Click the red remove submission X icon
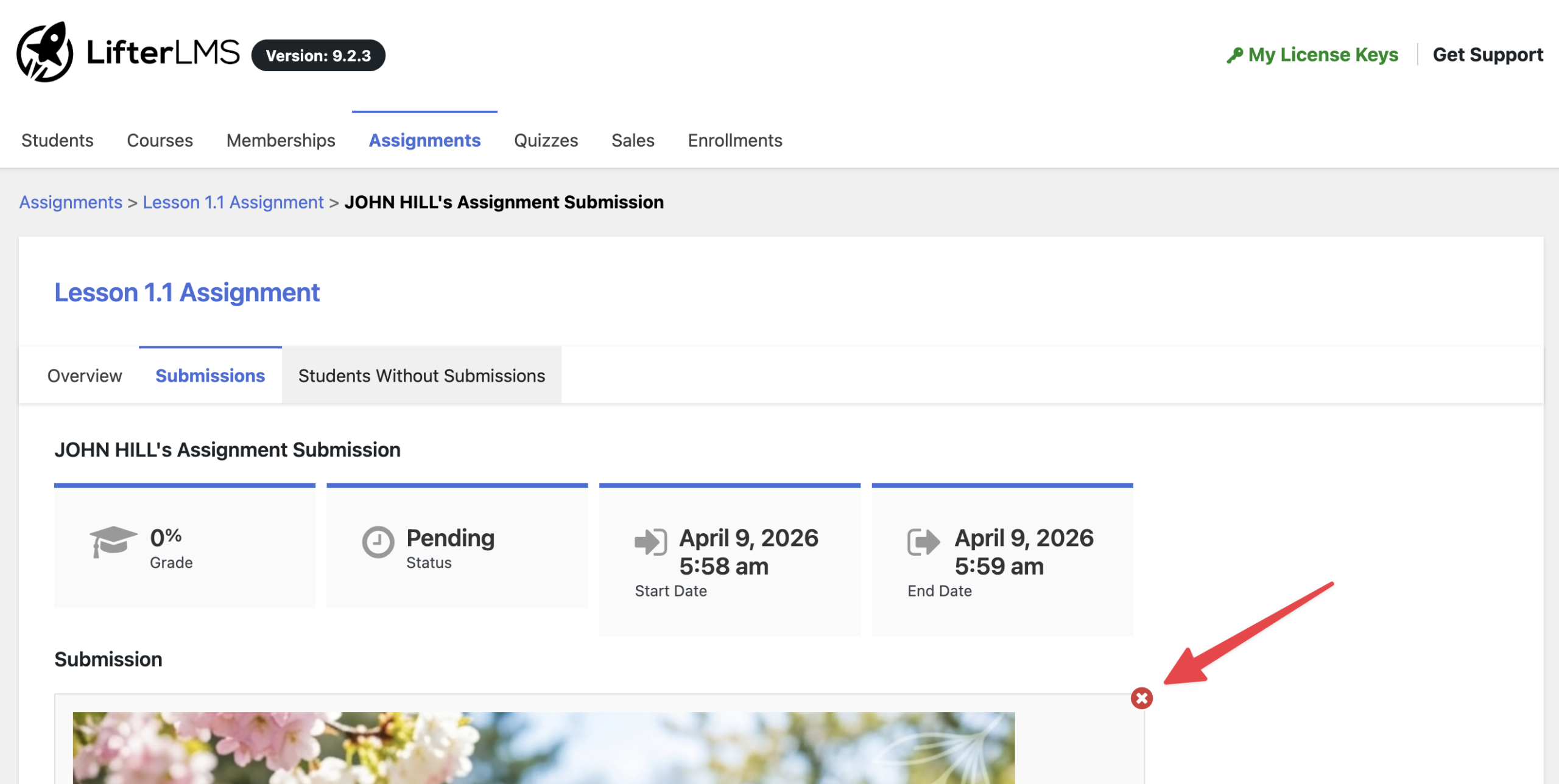This screenshot has height=784, width=1559. 1141,698
